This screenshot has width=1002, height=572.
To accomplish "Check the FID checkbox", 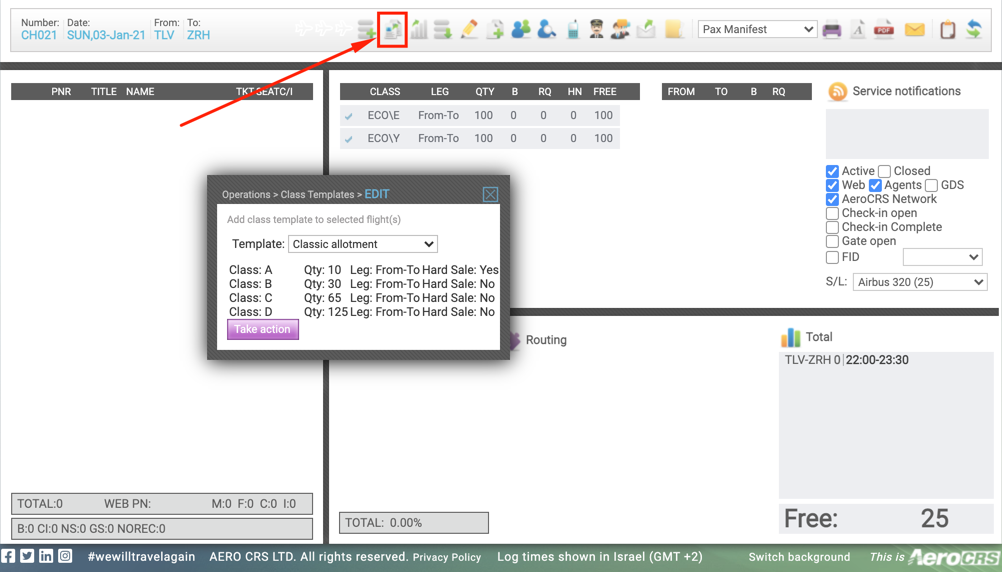I will pyautogui.click(x=832, y=258).
